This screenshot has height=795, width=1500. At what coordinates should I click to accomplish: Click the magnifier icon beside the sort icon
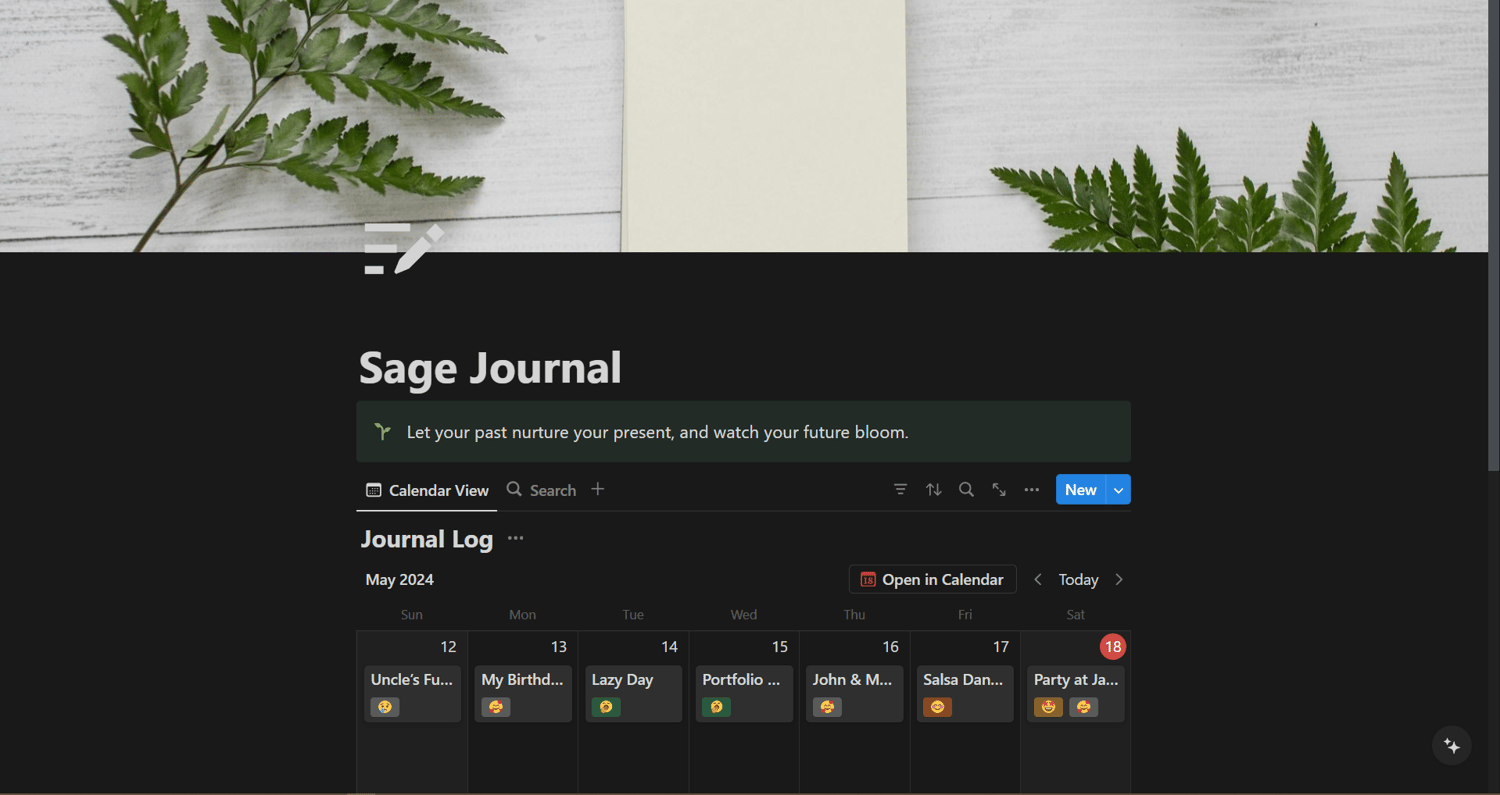pyautogui.click(x=966, y=490)
